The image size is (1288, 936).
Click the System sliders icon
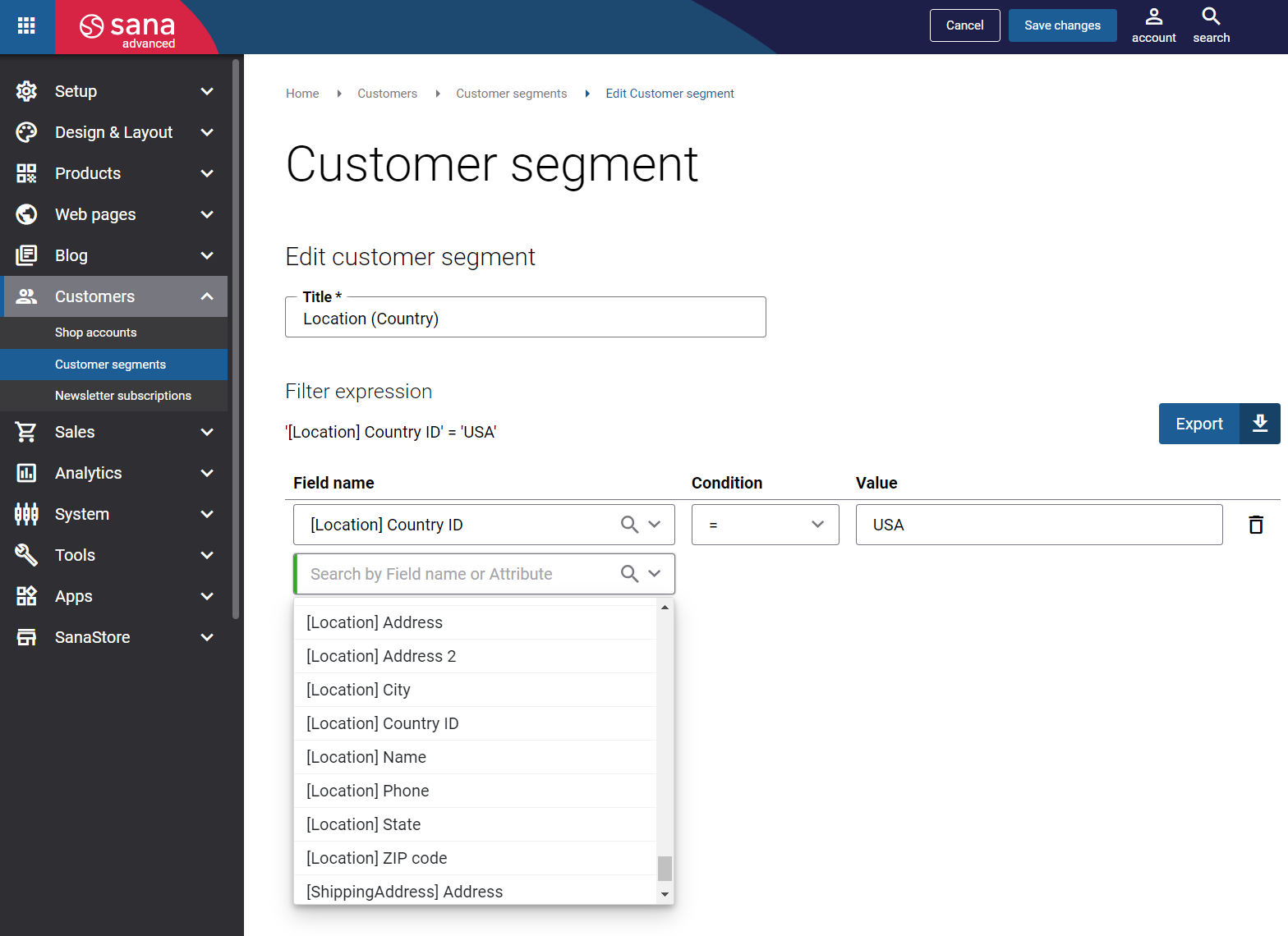tap(26, 514)
